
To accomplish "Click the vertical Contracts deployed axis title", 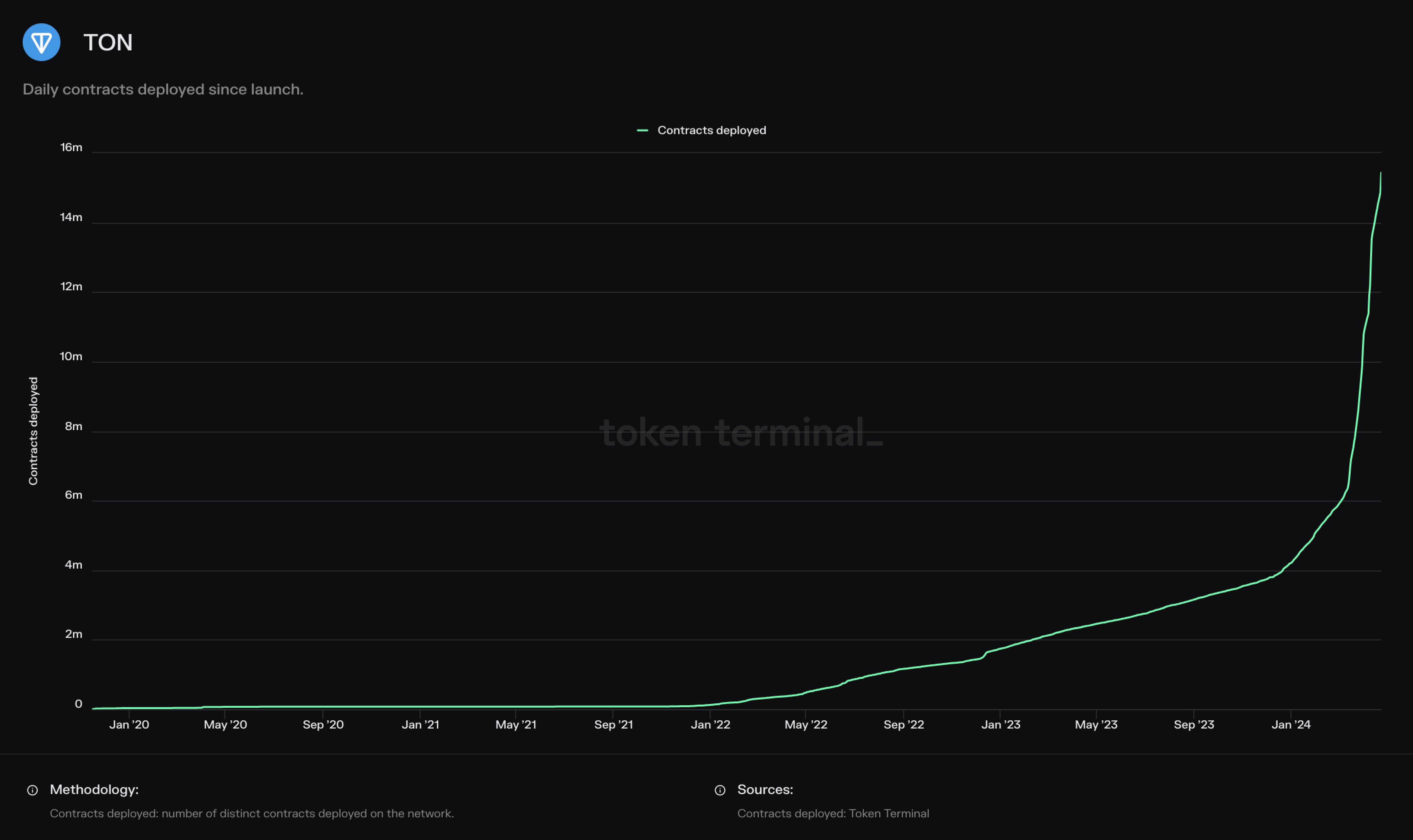I will pyautogui.click(x=33, y=431).
